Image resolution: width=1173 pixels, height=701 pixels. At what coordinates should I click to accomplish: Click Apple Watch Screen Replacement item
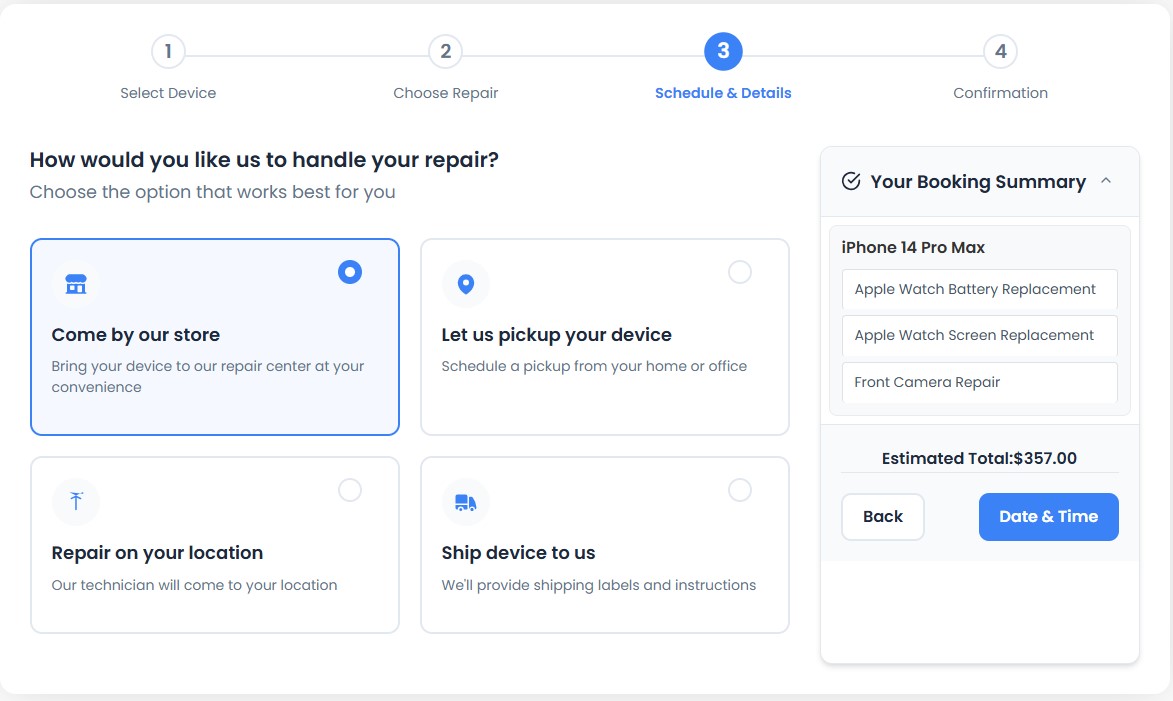coord(979,335)
